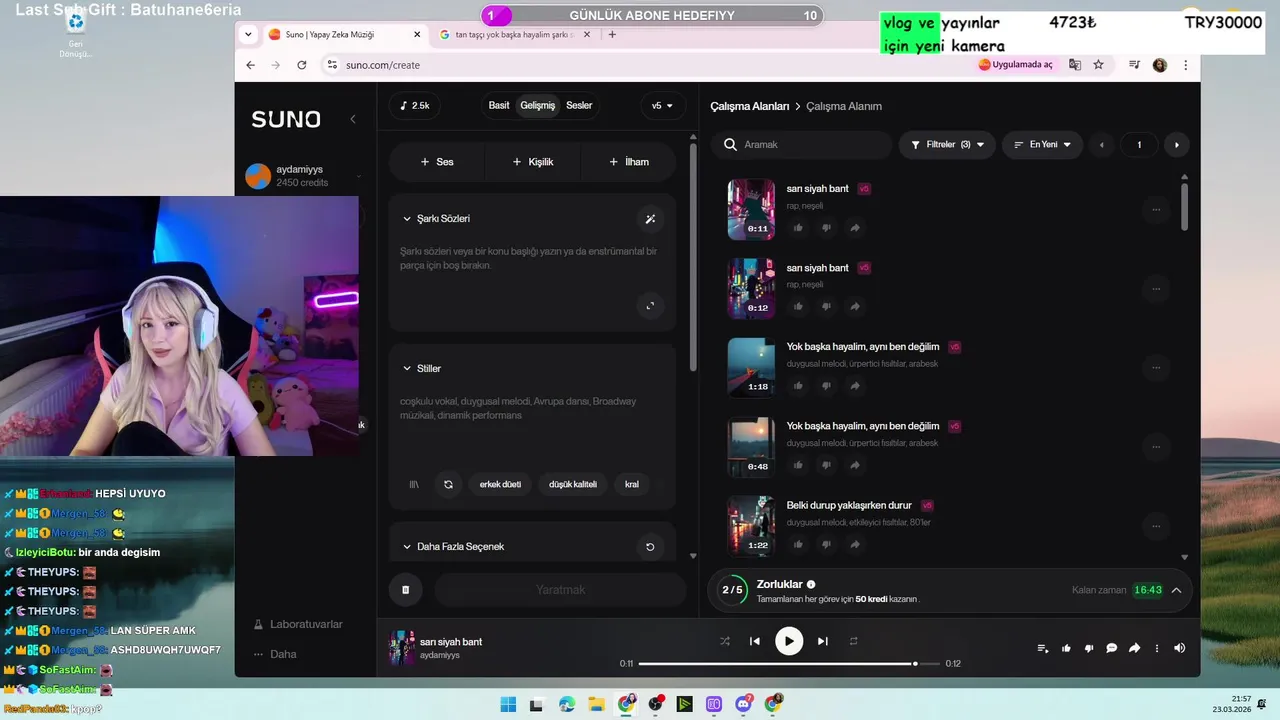Image resolution: width=1280 pixels, height=720 pixels.
Task: Play the main player song
Action: (789, 641)
